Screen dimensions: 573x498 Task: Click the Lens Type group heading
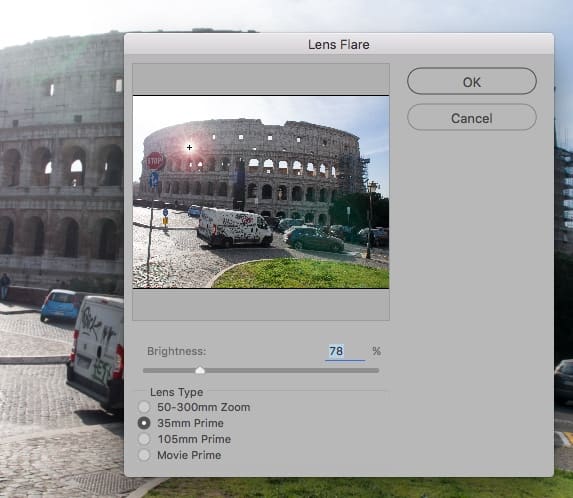[177, 392]
